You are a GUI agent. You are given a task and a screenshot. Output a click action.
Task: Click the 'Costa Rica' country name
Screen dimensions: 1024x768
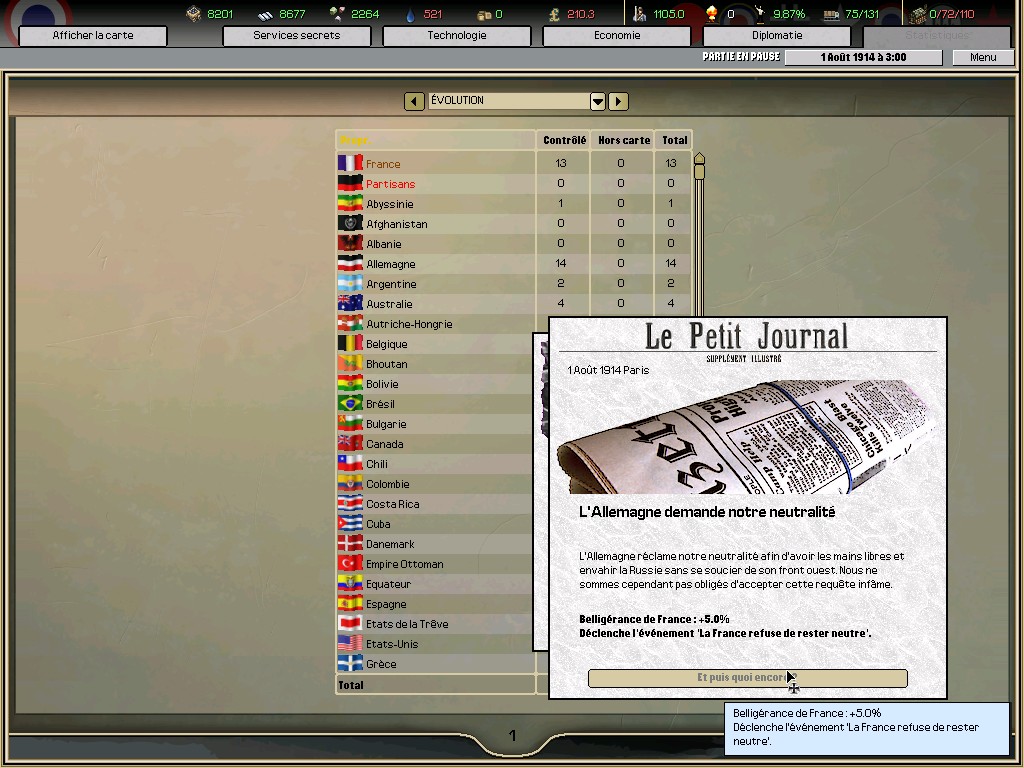pos(392,504)
